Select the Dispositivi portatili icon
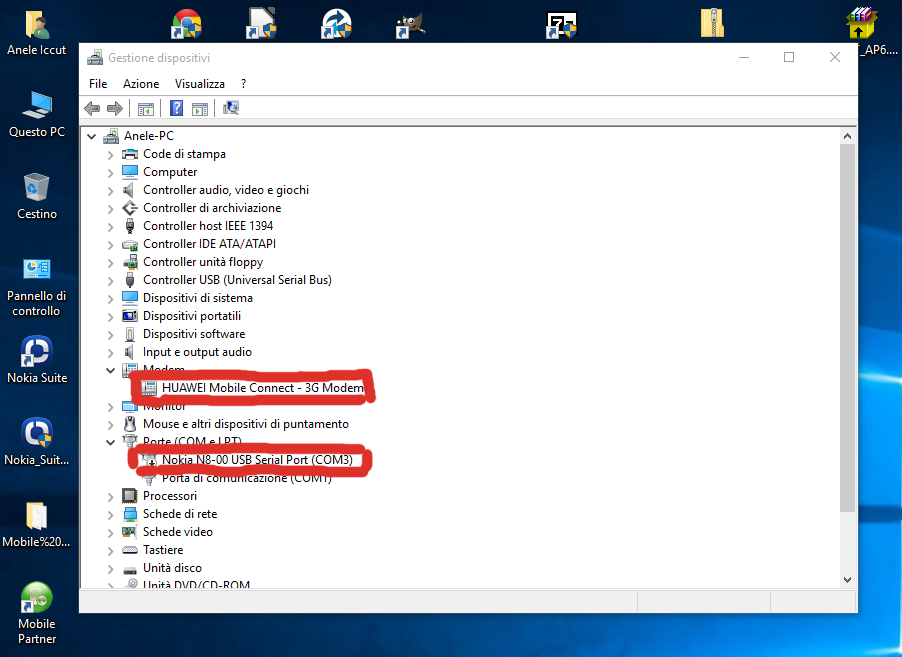902x657 pixels. pos(130,316)
